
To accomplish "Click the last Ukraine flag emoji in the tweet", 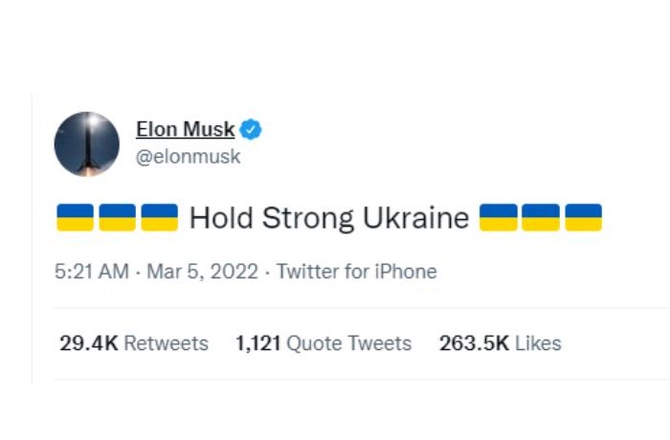I will pyautogui.click(x=584, y=217).
